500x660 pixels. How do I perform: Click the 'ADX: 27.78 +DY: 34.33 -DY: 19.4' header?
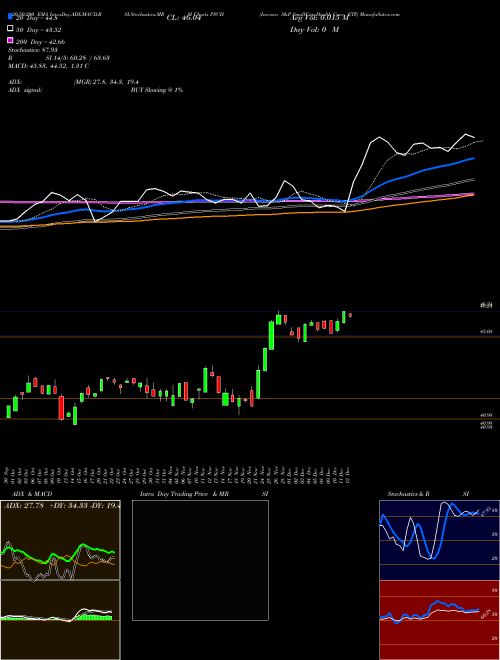click(x=61, y=506)
